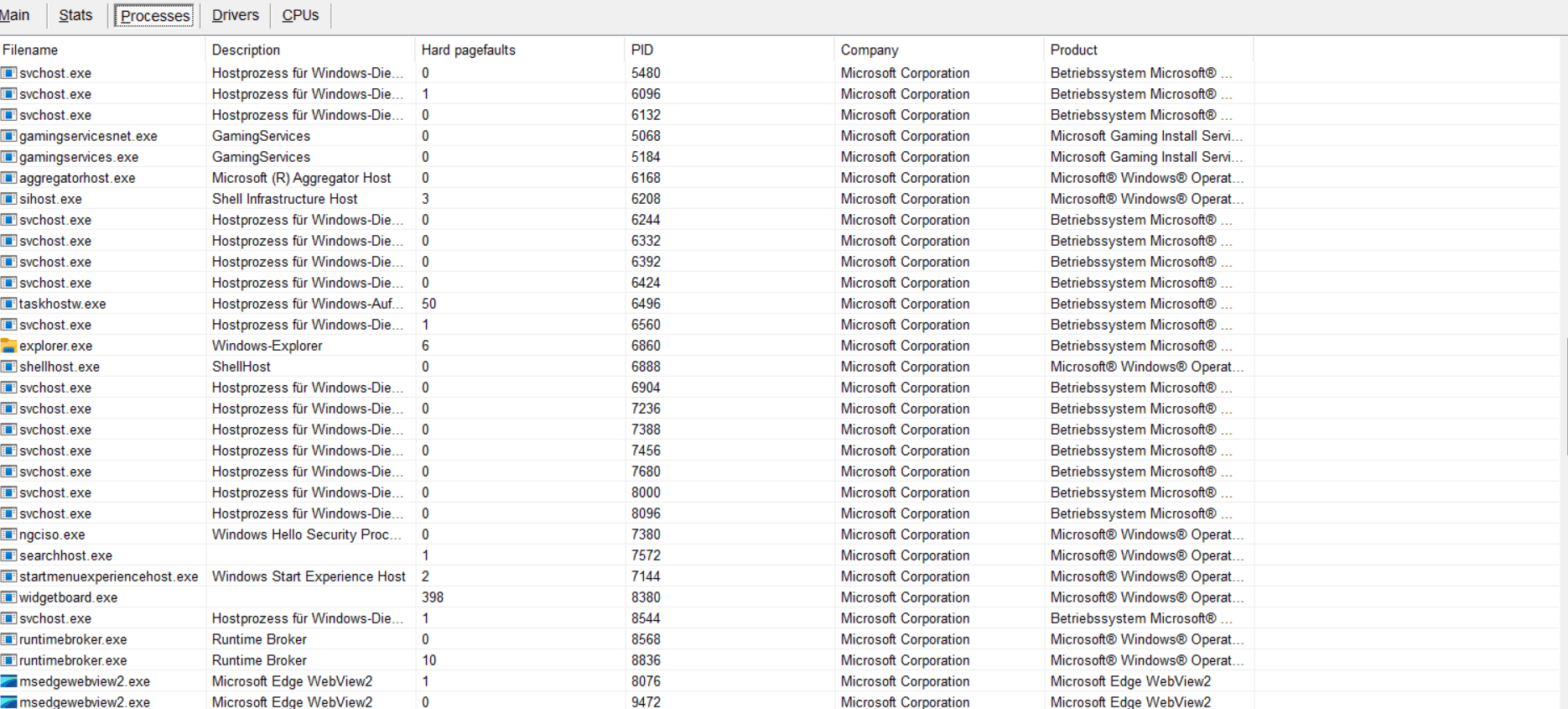Click Product cell of gamingservicesnet.exe row
This screenshot has width=1568, height=709.
click(1147, 136)
